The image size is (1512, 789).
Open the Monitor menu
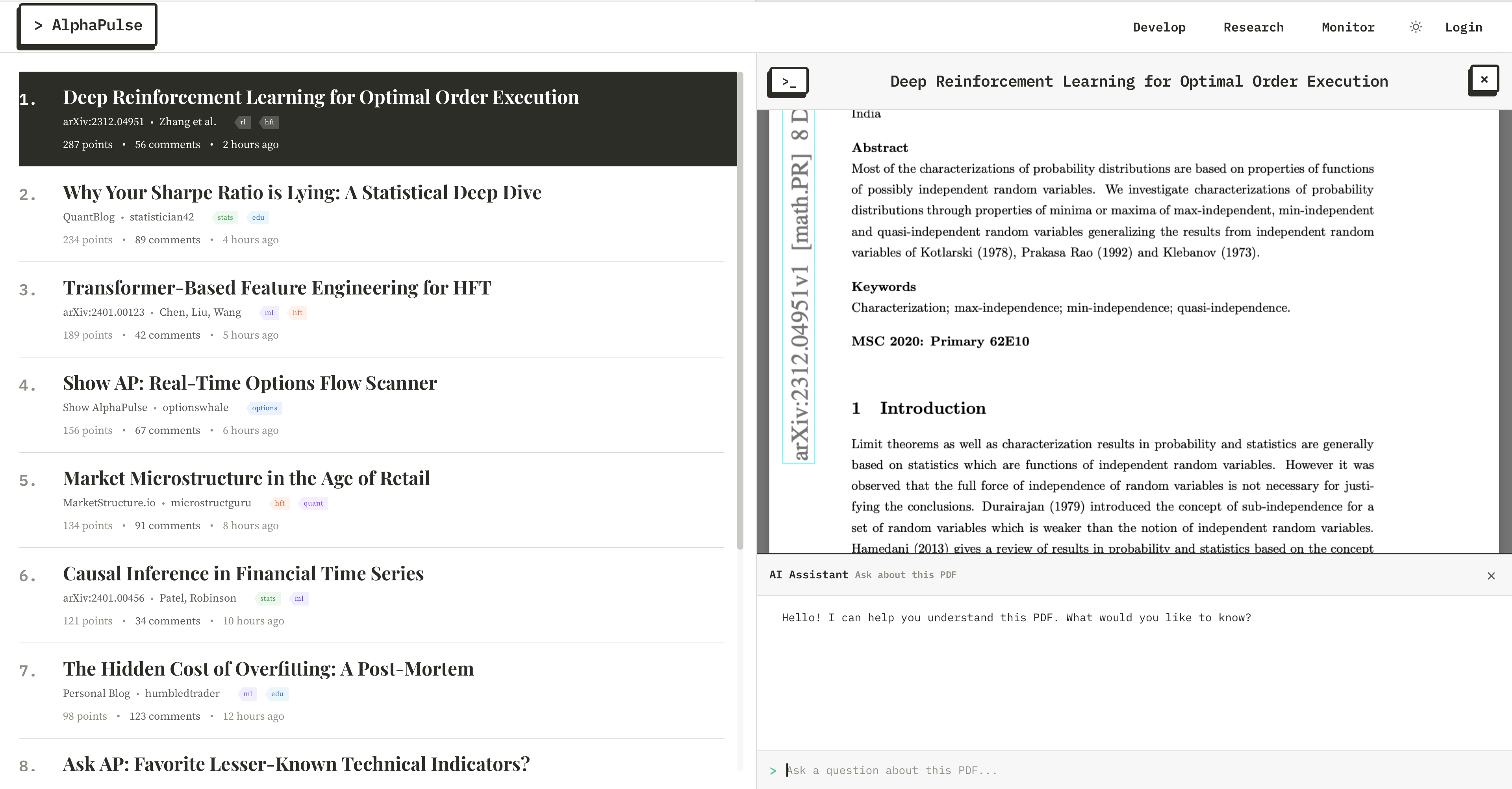[1348, 28]
